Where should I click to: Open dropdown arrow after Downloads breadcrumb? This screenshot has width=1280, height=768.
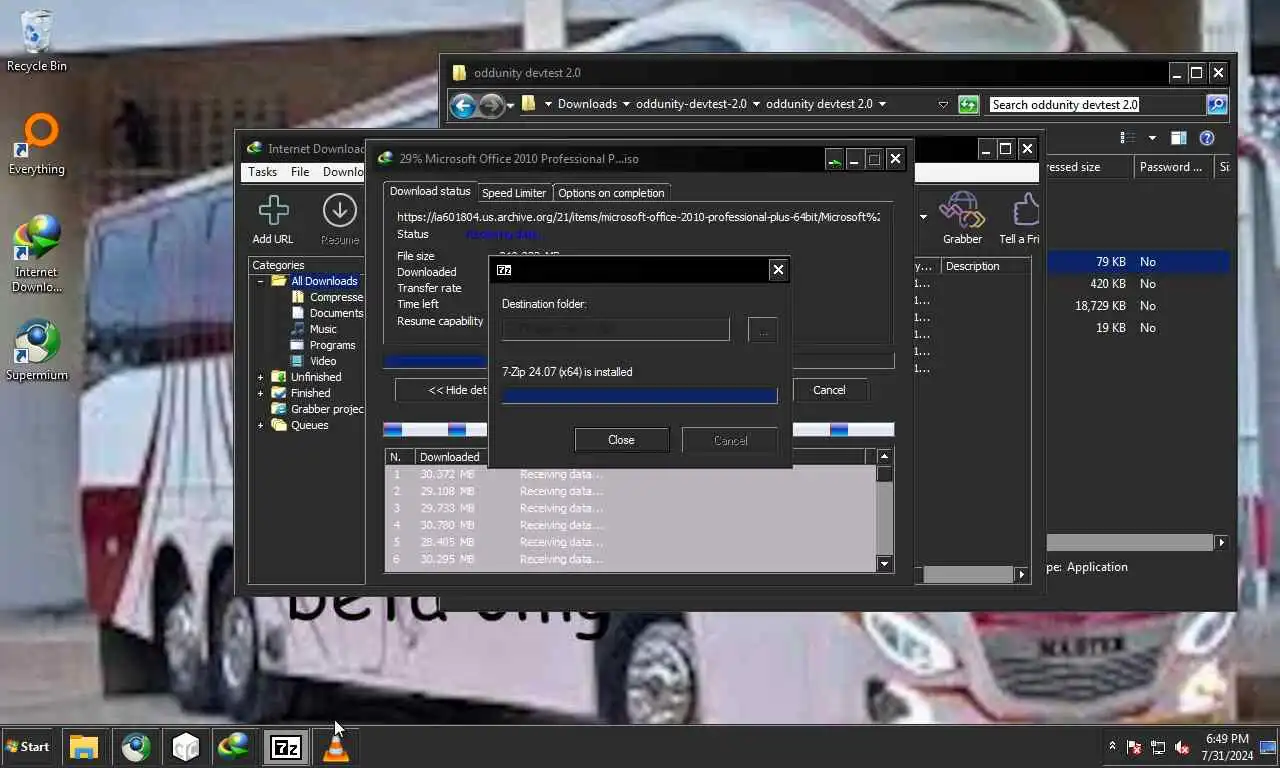[626, 104]
